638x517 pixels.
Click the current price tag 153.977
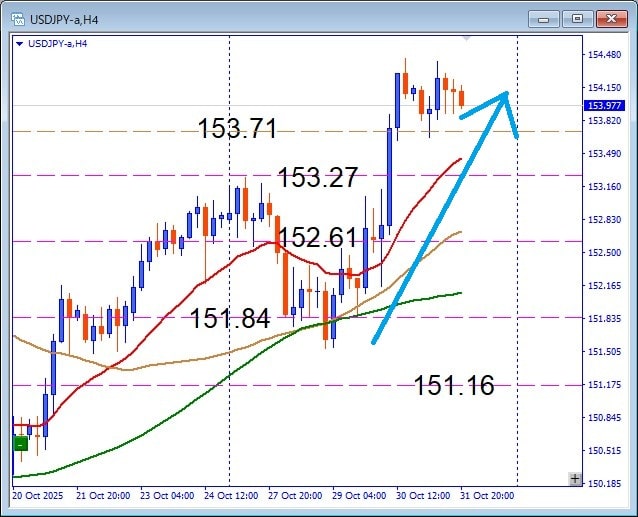(604, 105)
